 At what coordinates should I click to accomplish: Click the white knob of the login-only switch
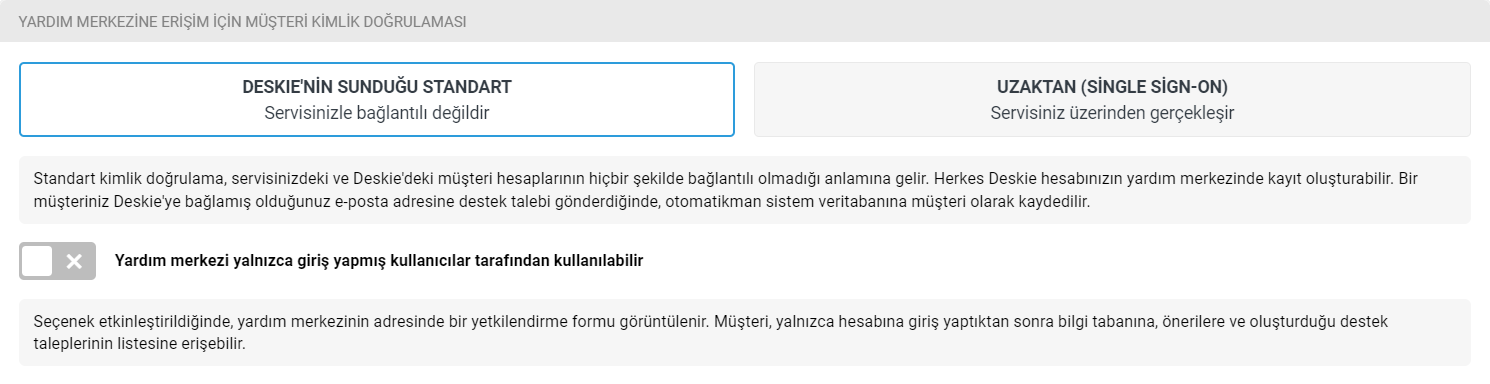[x=36, y=261]
